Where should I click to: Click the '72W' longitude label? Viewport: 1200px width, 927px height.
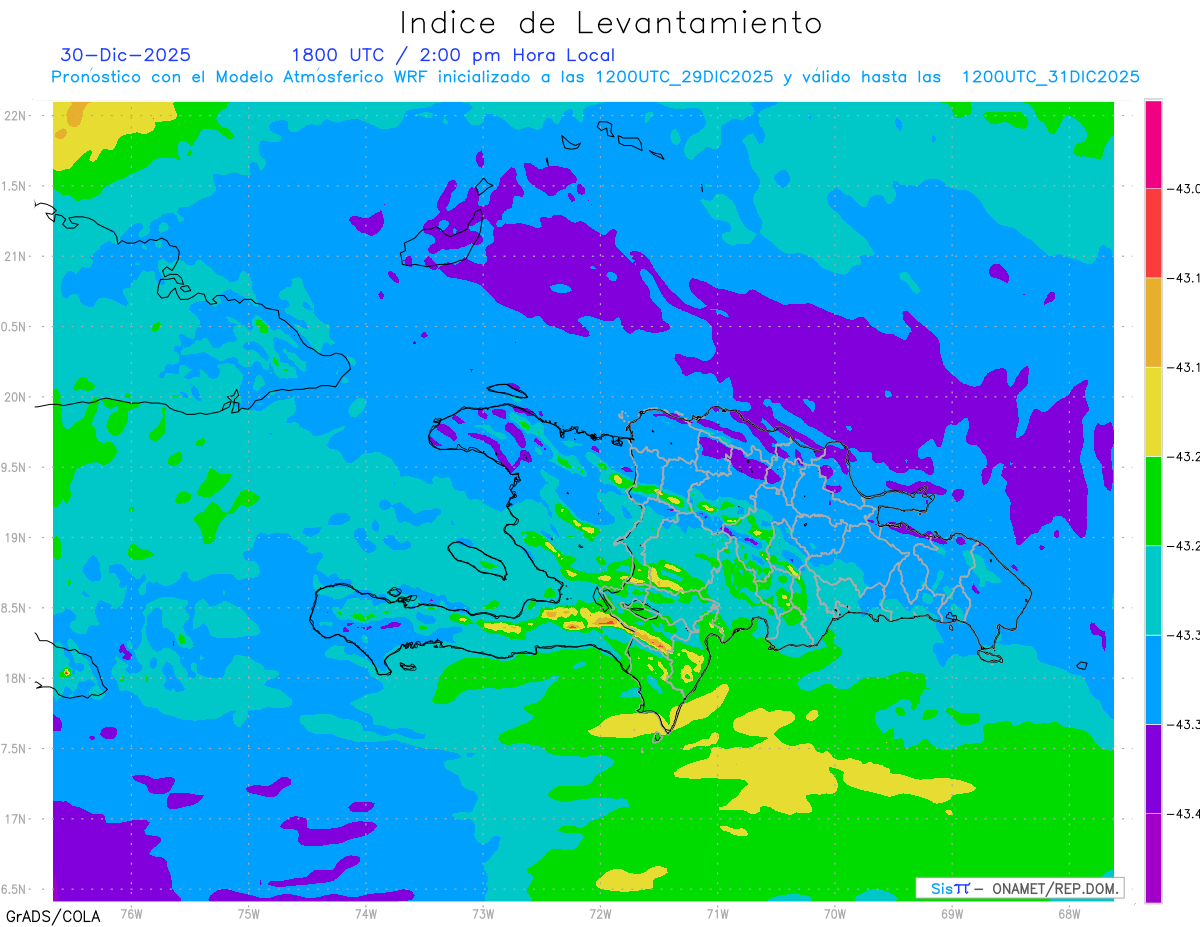(600, 913)
